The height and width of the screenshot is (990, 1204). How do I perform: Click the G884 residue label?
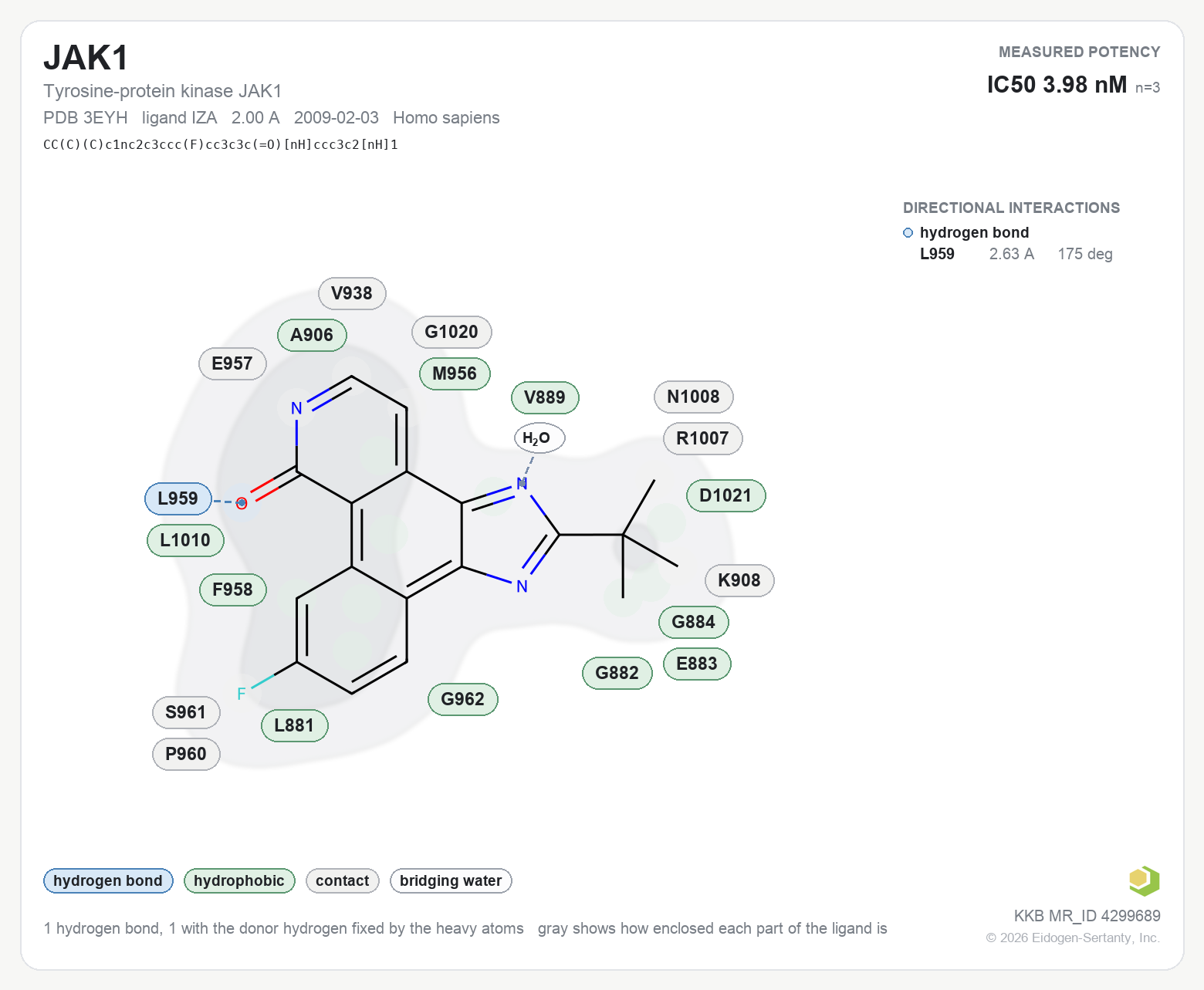[694, 622]
